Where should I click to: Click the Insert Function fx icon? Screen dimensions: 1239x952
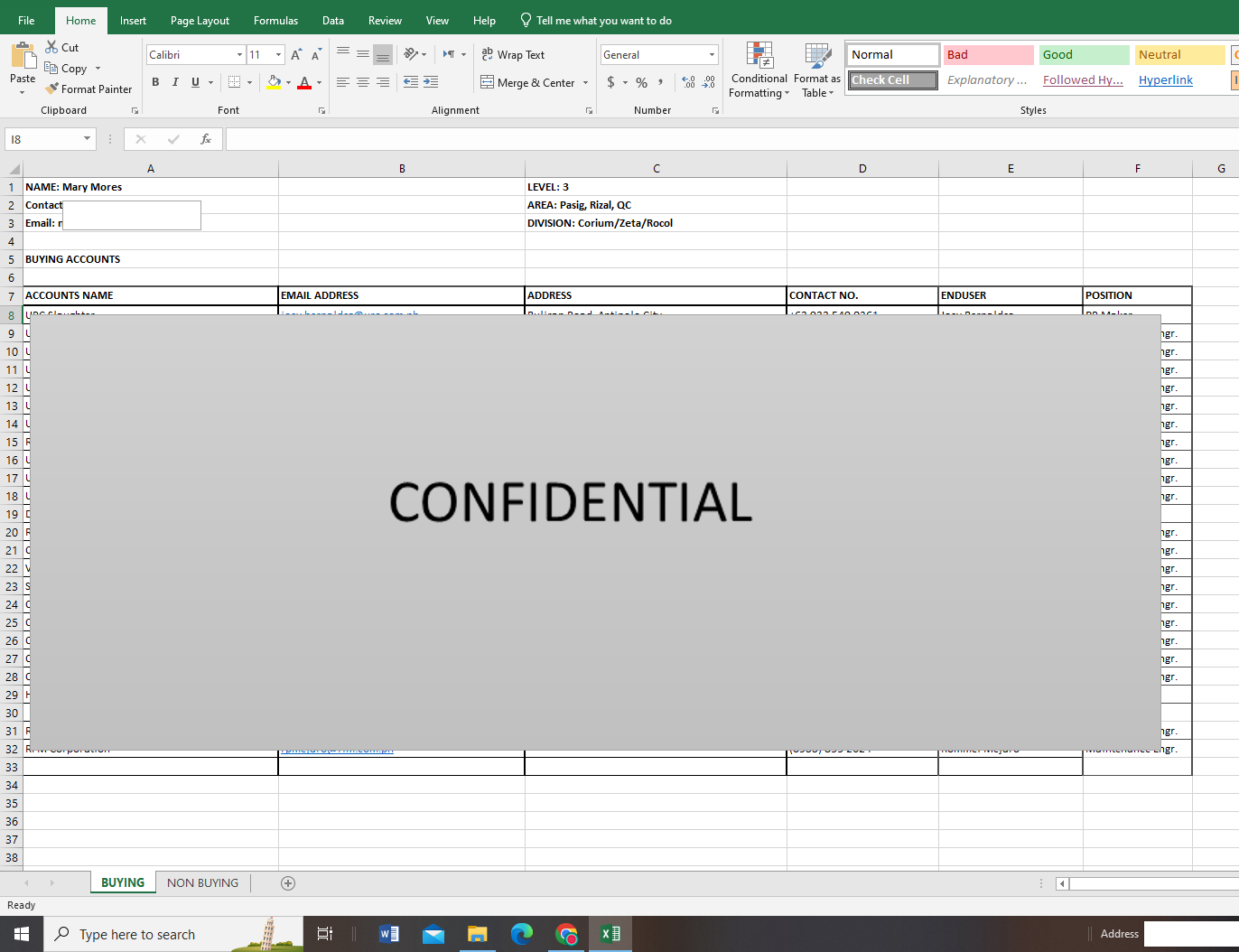coord(206,139)
